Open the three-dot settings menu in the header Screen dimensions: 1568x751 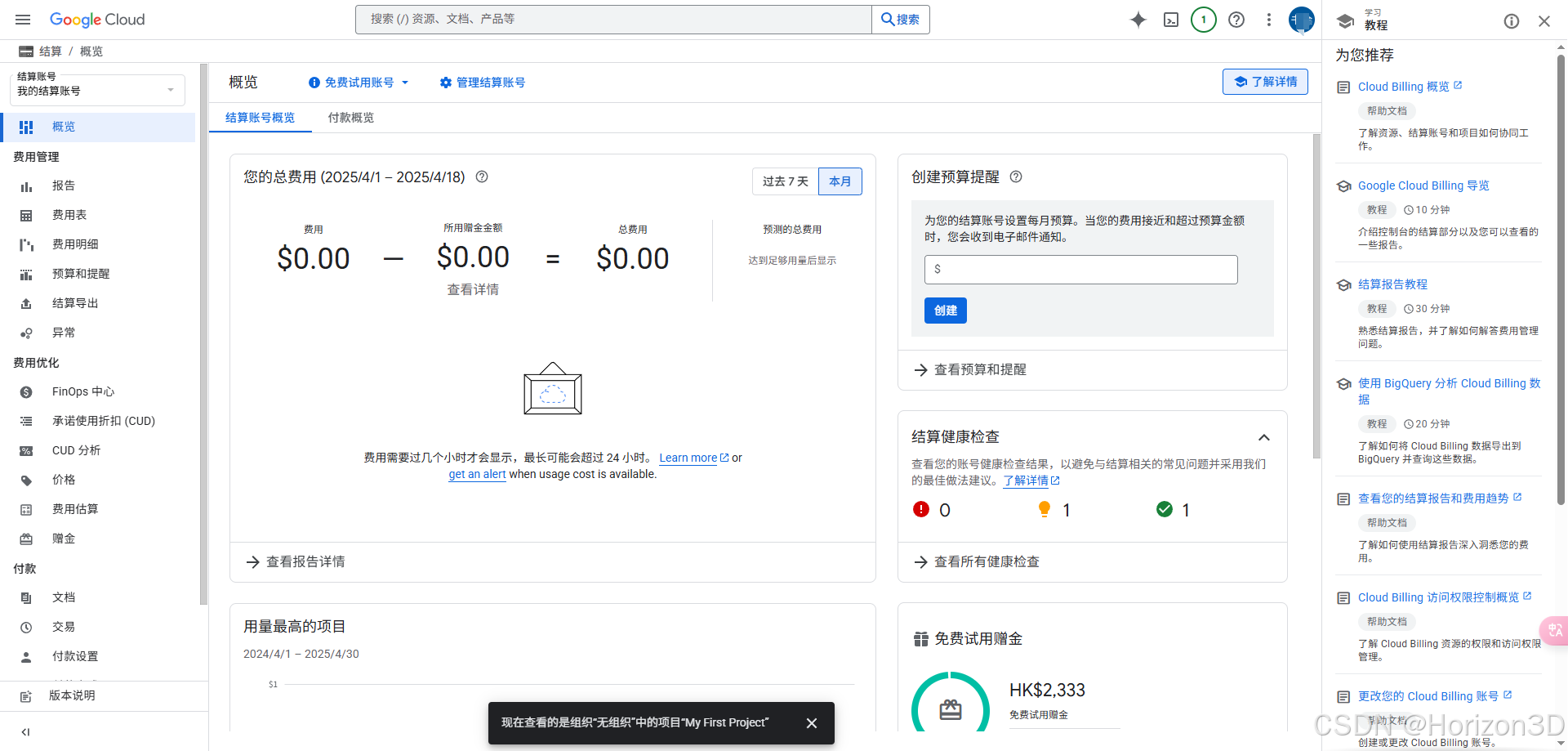(1269, 20)
